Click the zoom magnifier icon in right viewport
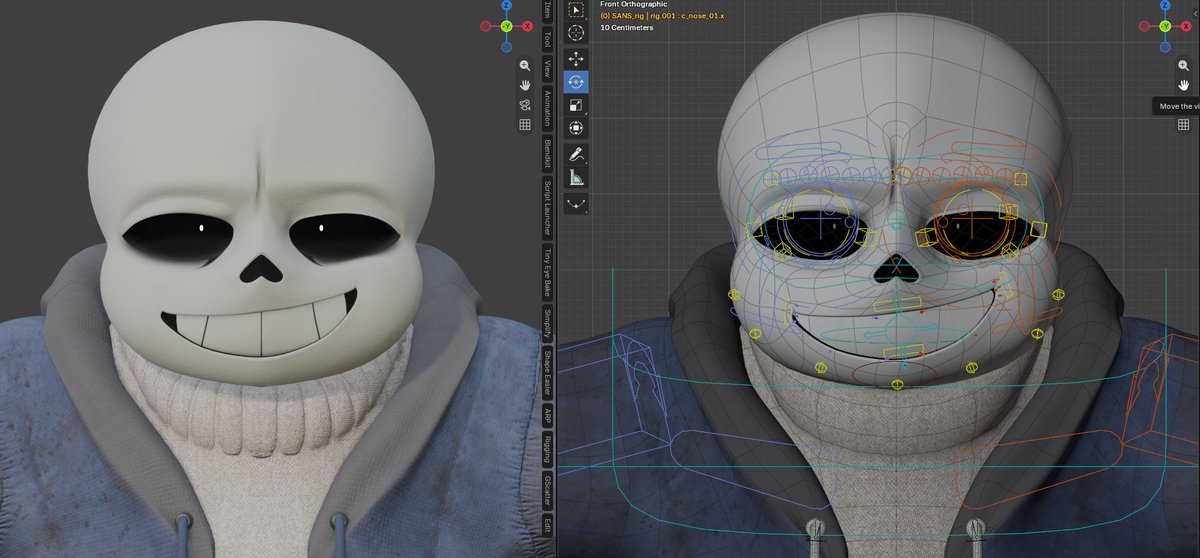The image size is (1200, 558). pyautogui.click(x=1184, y=65)
